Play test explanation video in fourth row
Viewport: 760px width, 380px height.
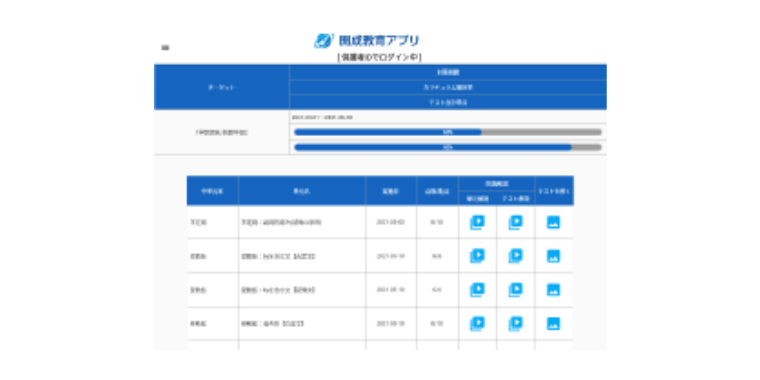(x=516, y=323)
